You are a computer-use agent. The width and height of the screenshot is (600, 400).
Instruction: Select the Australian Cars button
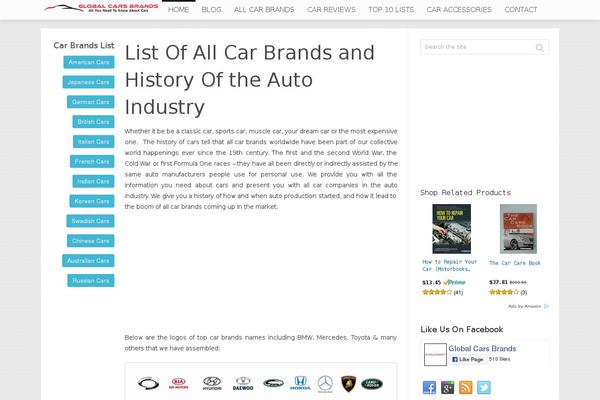click(x=88, y=261)
